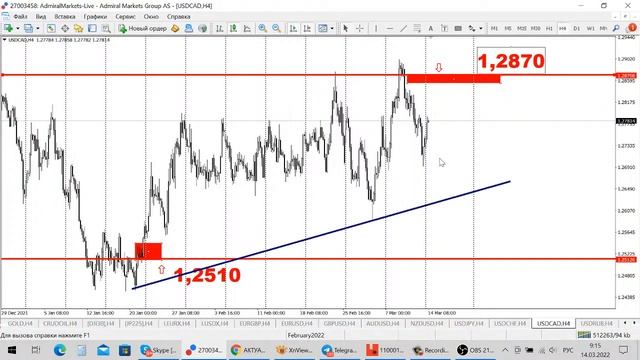640x360 pixels.
Task: Zoom in on the chart
Action: click(262, 28)
